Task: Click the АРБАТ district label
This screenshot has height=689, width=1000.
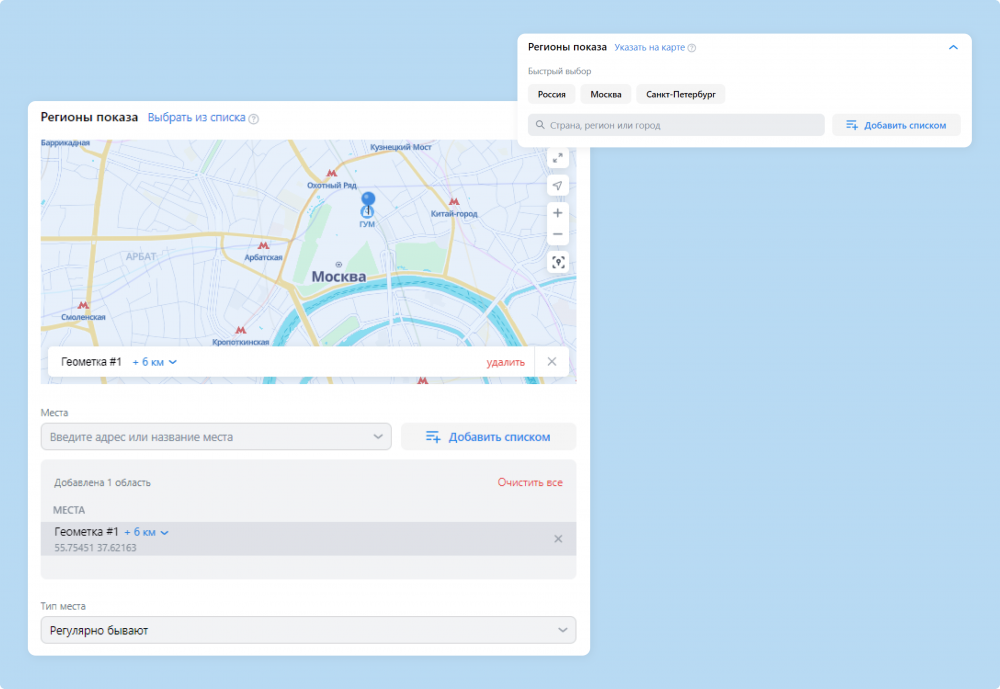Action: pyautogui.click(x=141, y=256)
